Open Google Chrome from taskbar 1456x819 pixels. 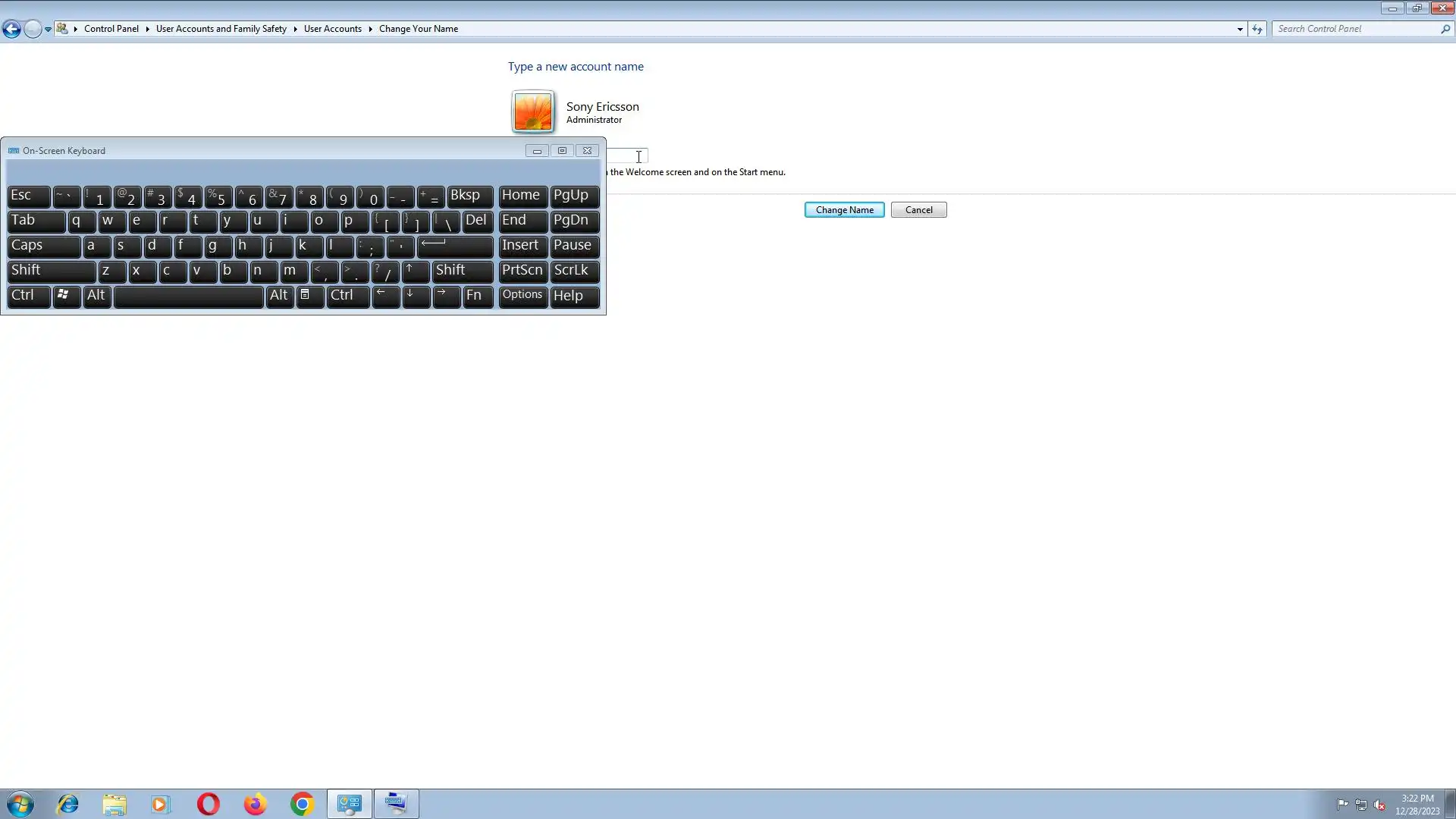coord(302,804)
